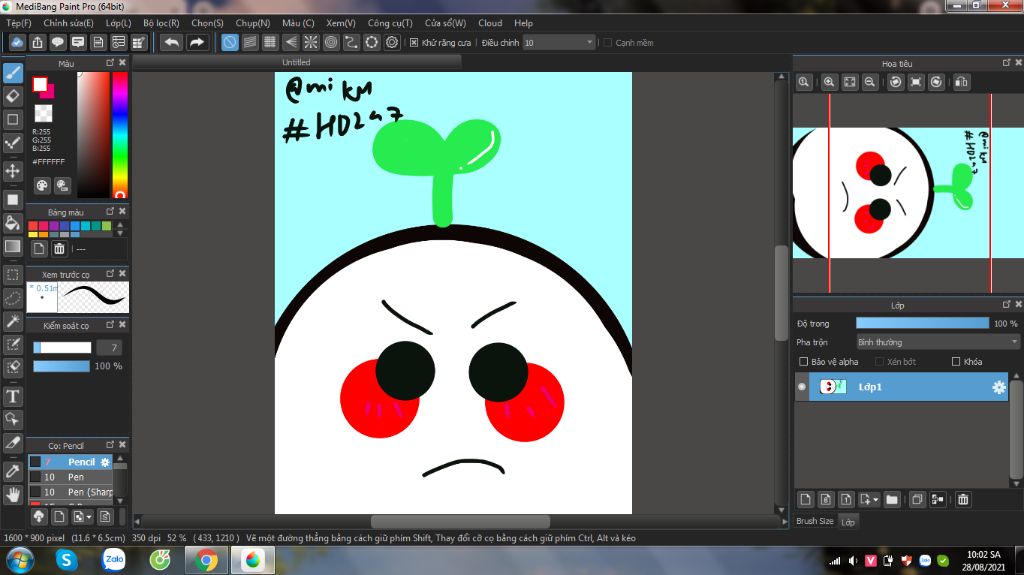1024x575 pixels.
Task: Open Công cụ(T) menu
Action: (390, 23)
